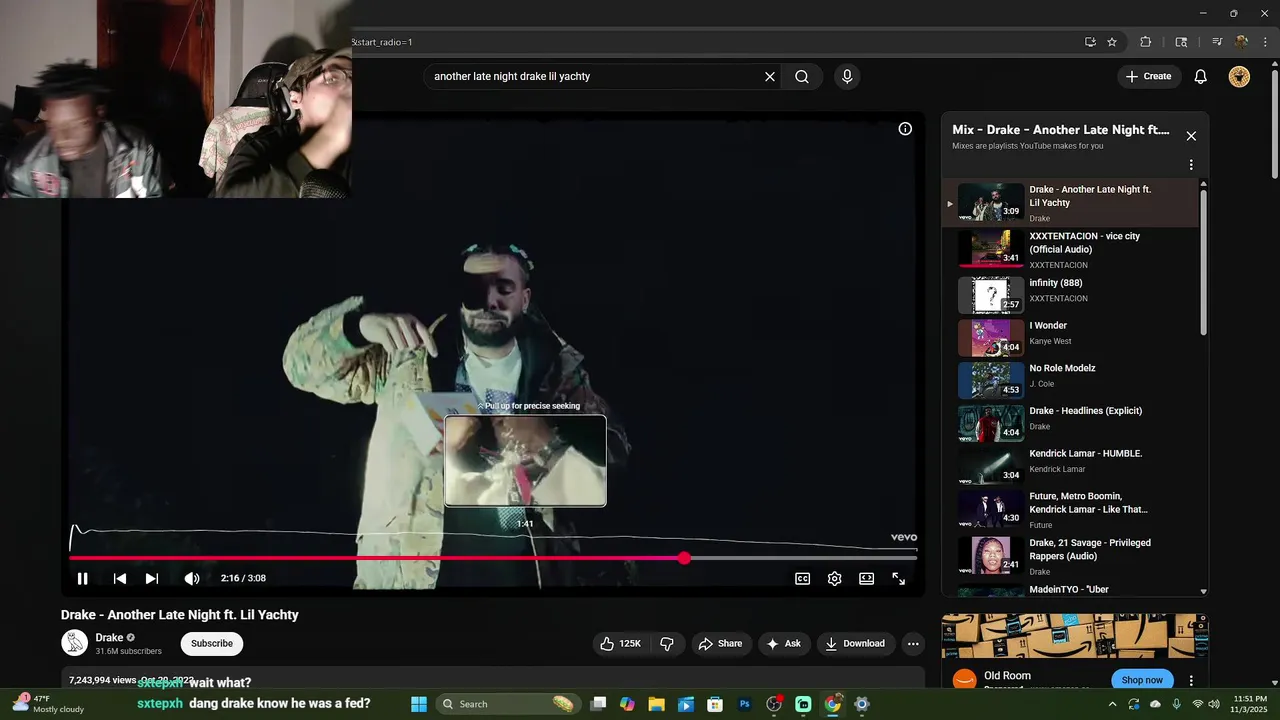Click the search magnifier button
Image resolution: width=1280 pixels, height=720 pixels.
point(802,76)
